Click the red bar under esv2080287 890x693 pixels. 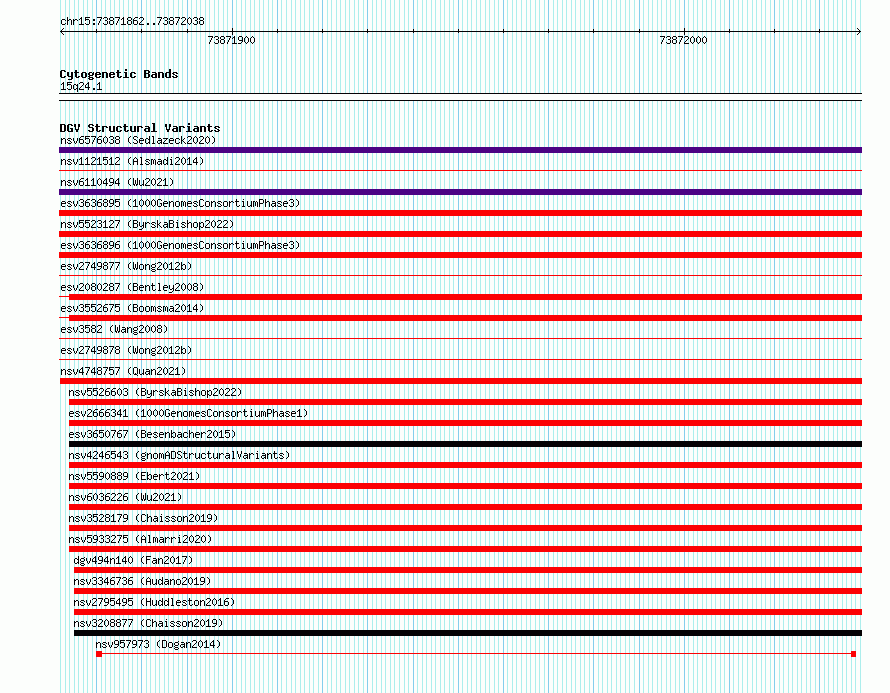point(465,297)
